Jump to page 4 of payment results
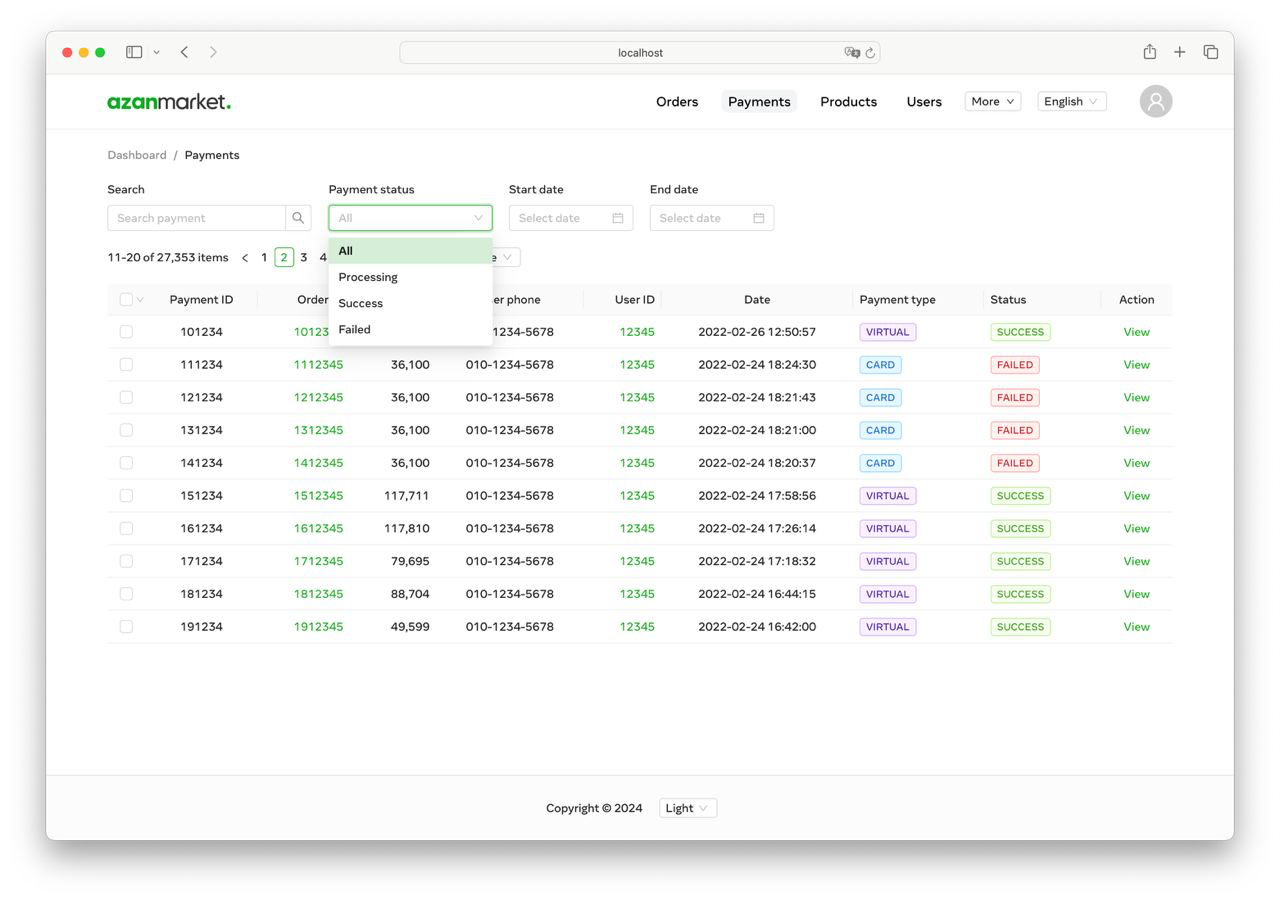This screenshot has width=1280, height=901. [322, 257]
